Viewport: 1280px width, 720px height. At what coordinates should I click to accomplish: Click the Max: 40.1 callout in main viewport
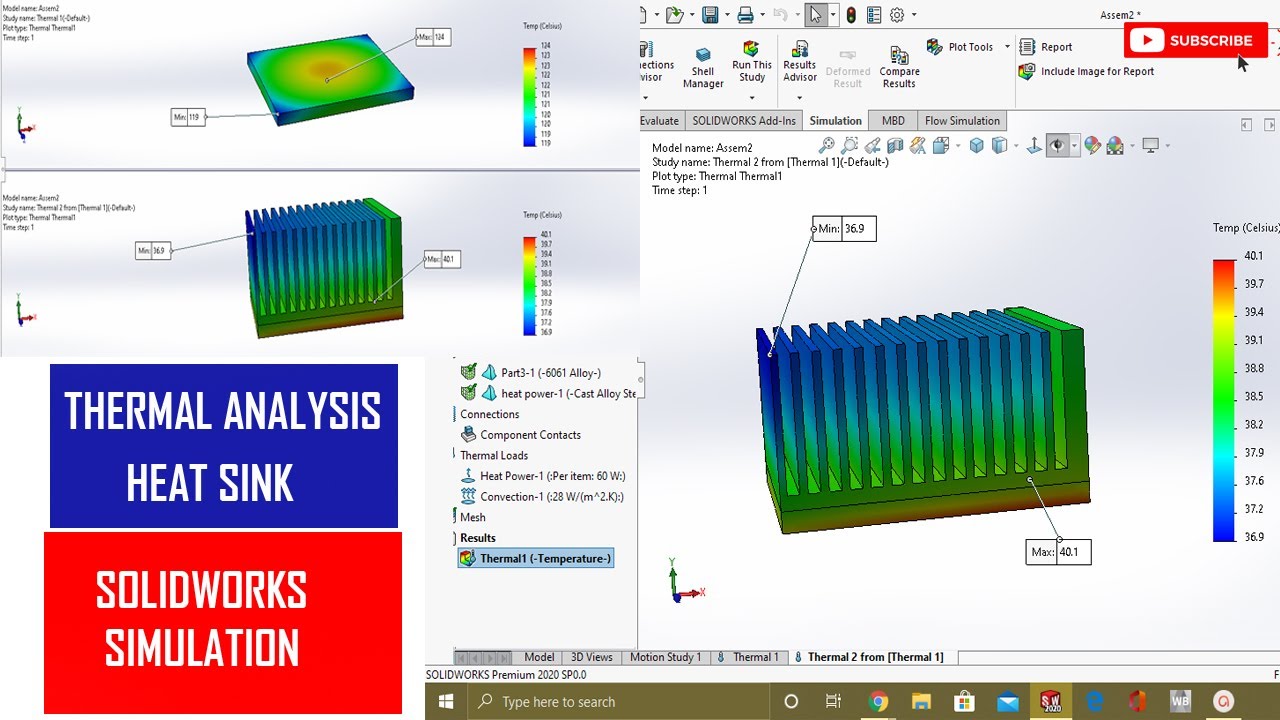coord(1058,552)
